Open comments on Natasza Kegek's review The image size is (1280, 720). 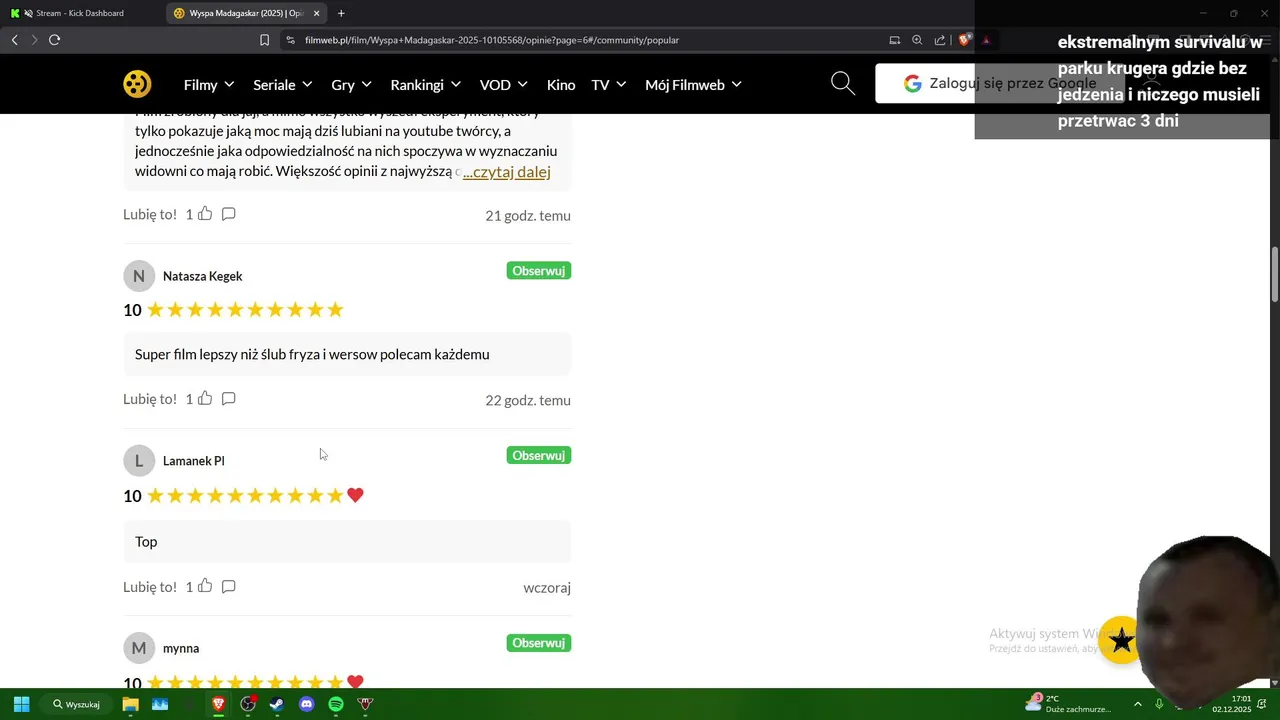(x=228, y=399)
